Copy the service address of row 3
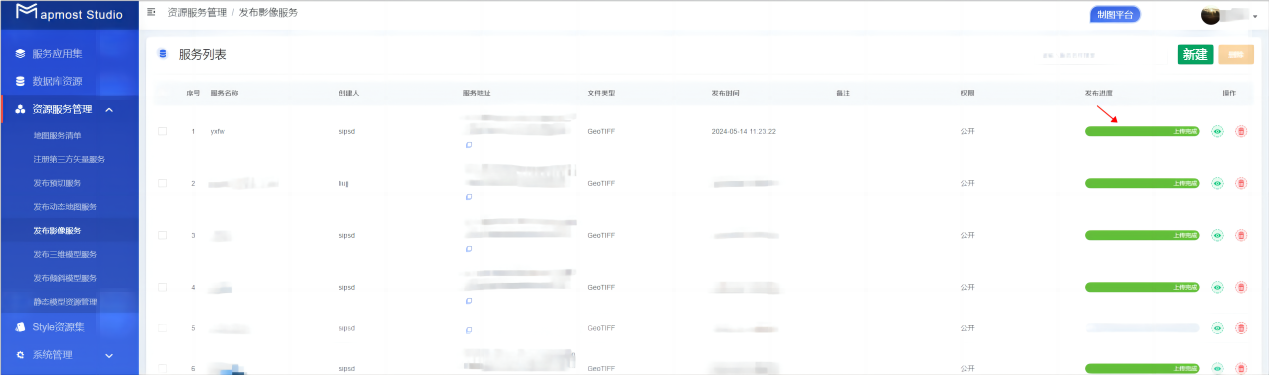The image size is (1269, 375). click(x=468, y=249)
